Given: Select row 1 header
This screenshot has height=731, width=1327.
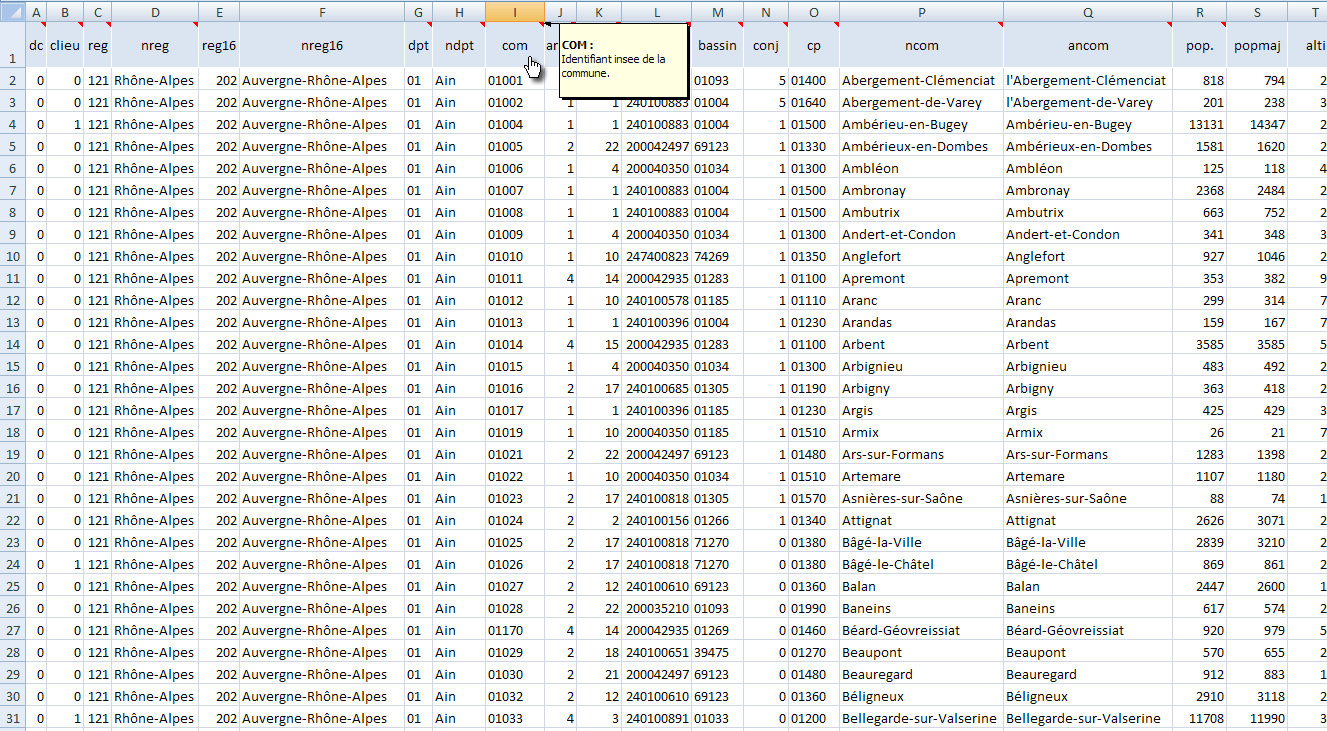Looking at the screenshot, I should coord(12,46).
